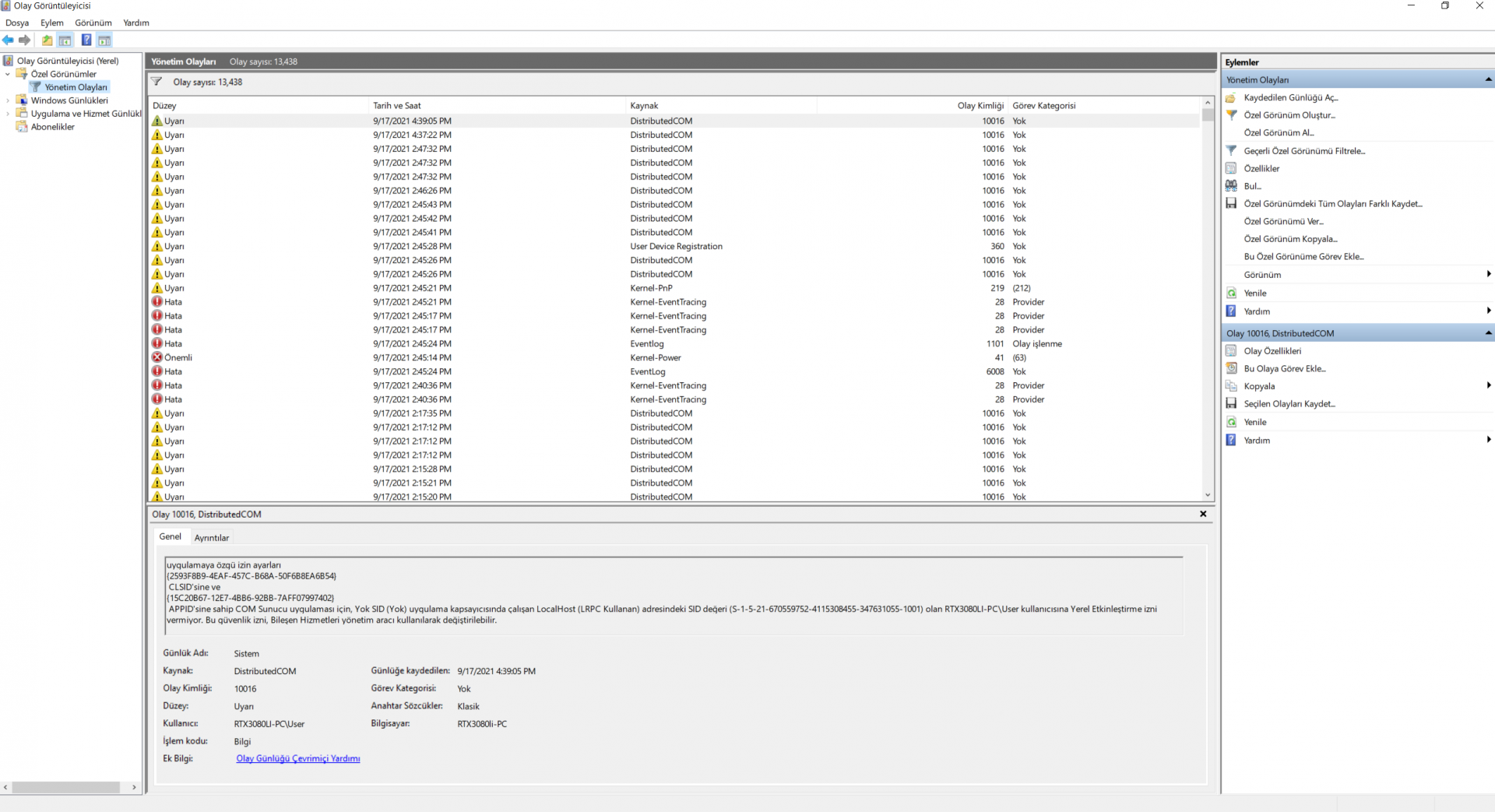
Task: Select the Önemli critical event icon at 2:45:14 PM
Action: [x=157, y=357]
